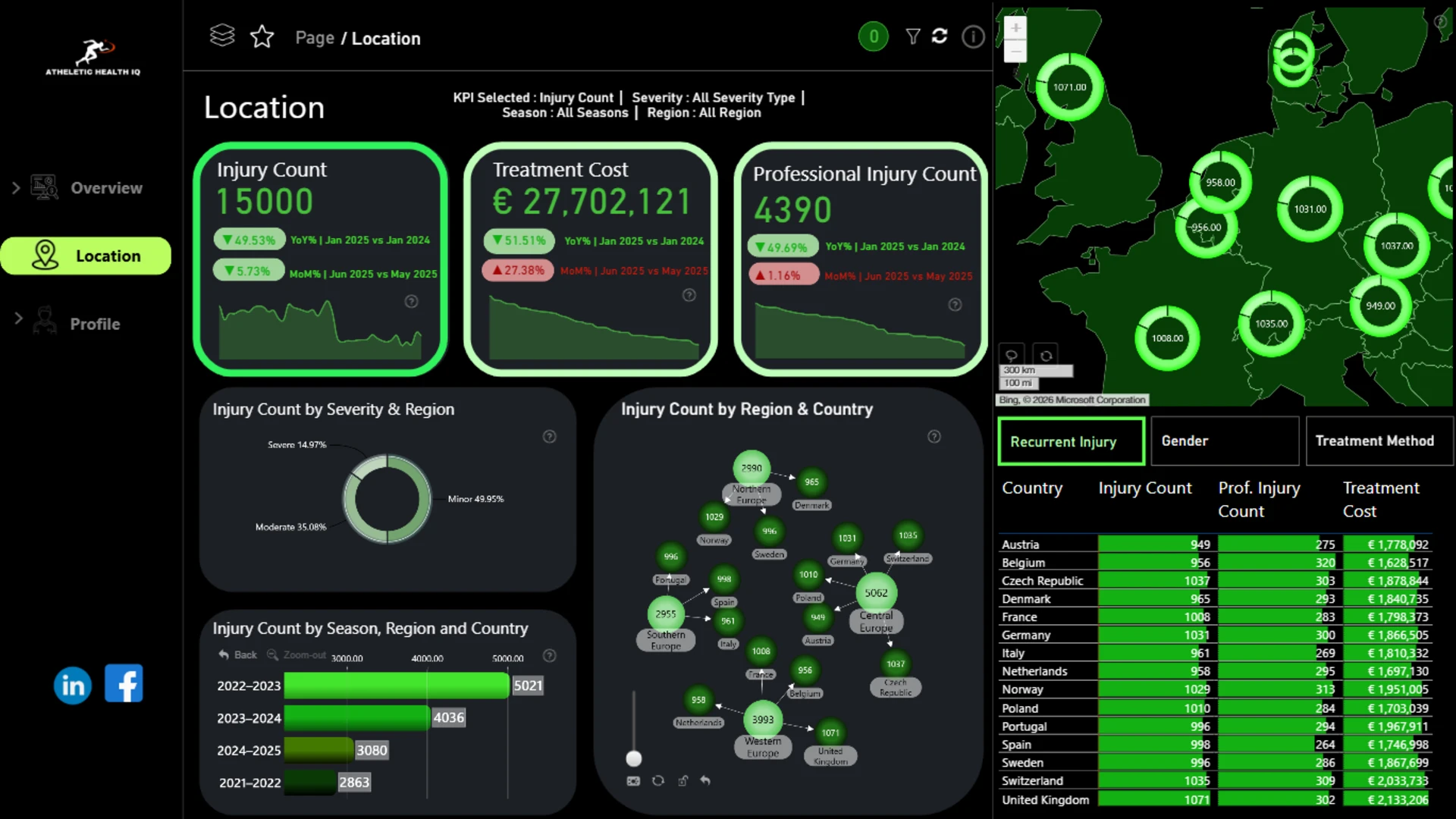The width and height of the screenshot is (1456, 819).
Task: Expand the Profile chevron in sidebar
Action: 19,318
